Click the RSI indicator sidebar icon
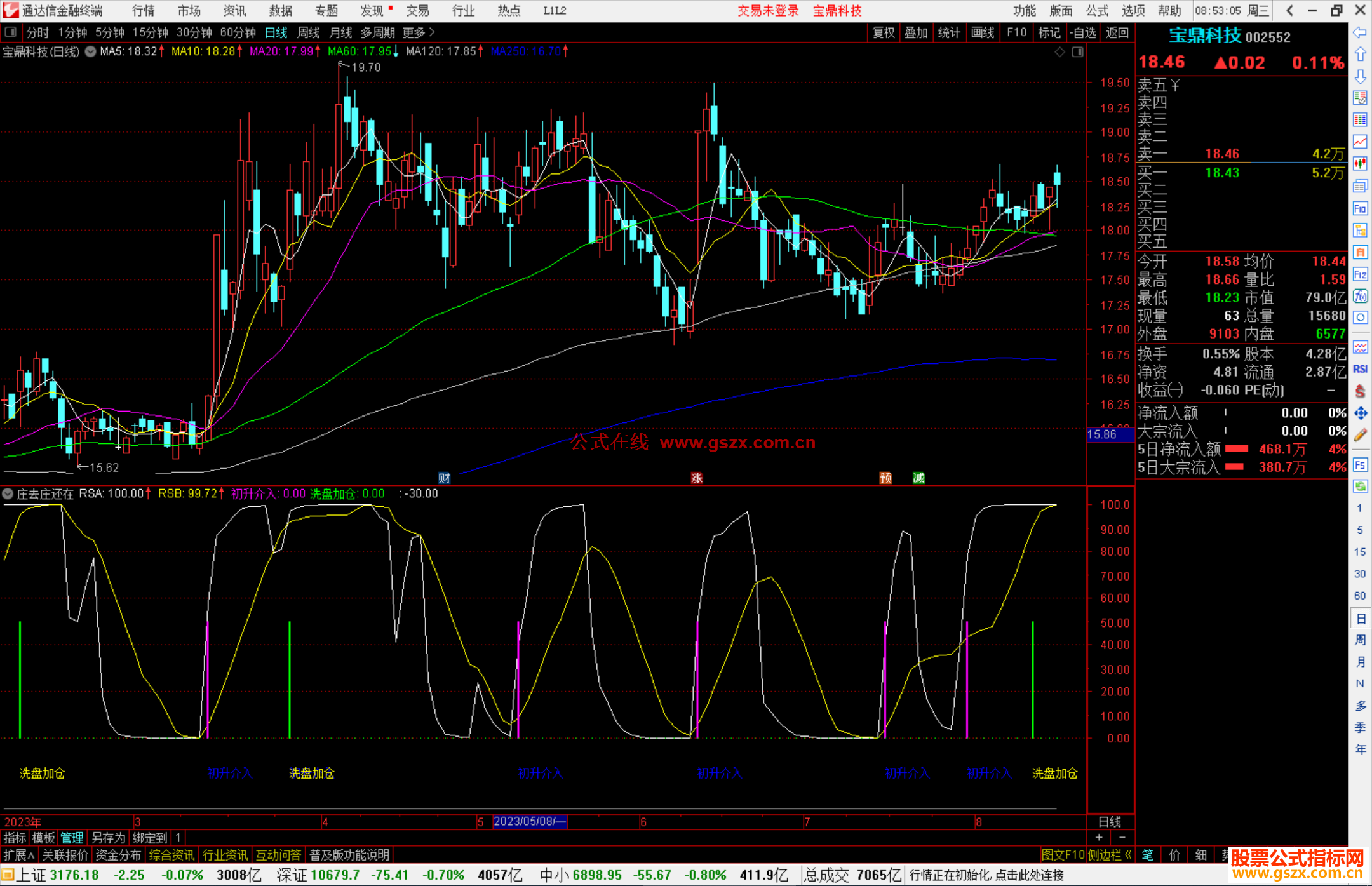Screen dimensions: 1372x886 1360,369
